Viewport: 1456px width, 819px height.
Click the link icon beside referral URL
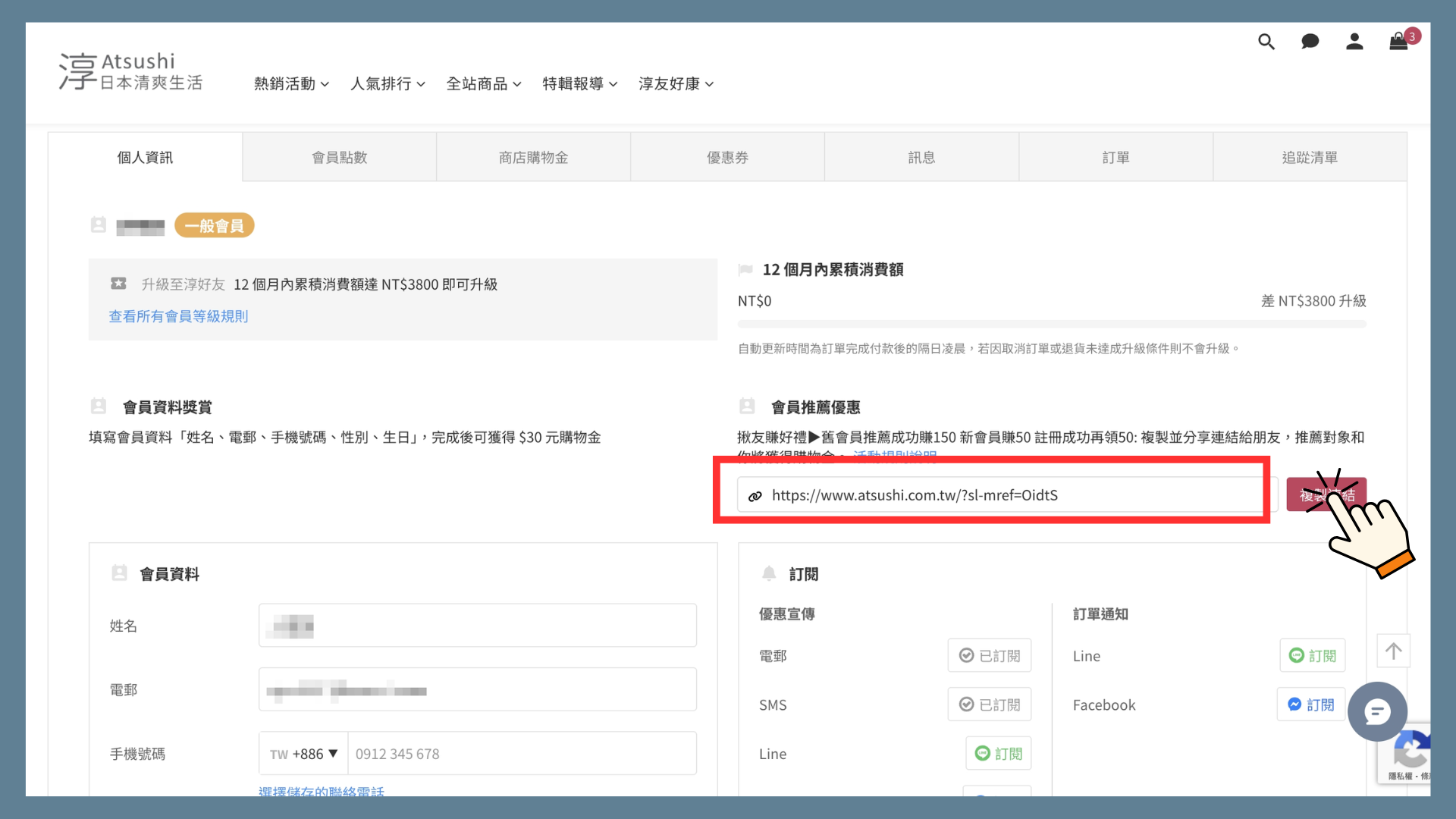(x=755, y=496)
